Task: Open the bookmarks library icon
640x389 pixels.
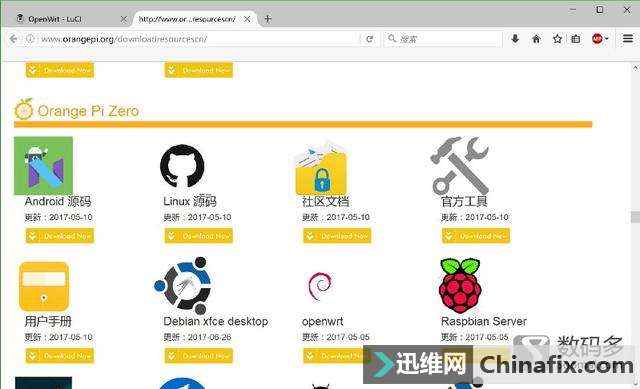Action: coord(576,39)
